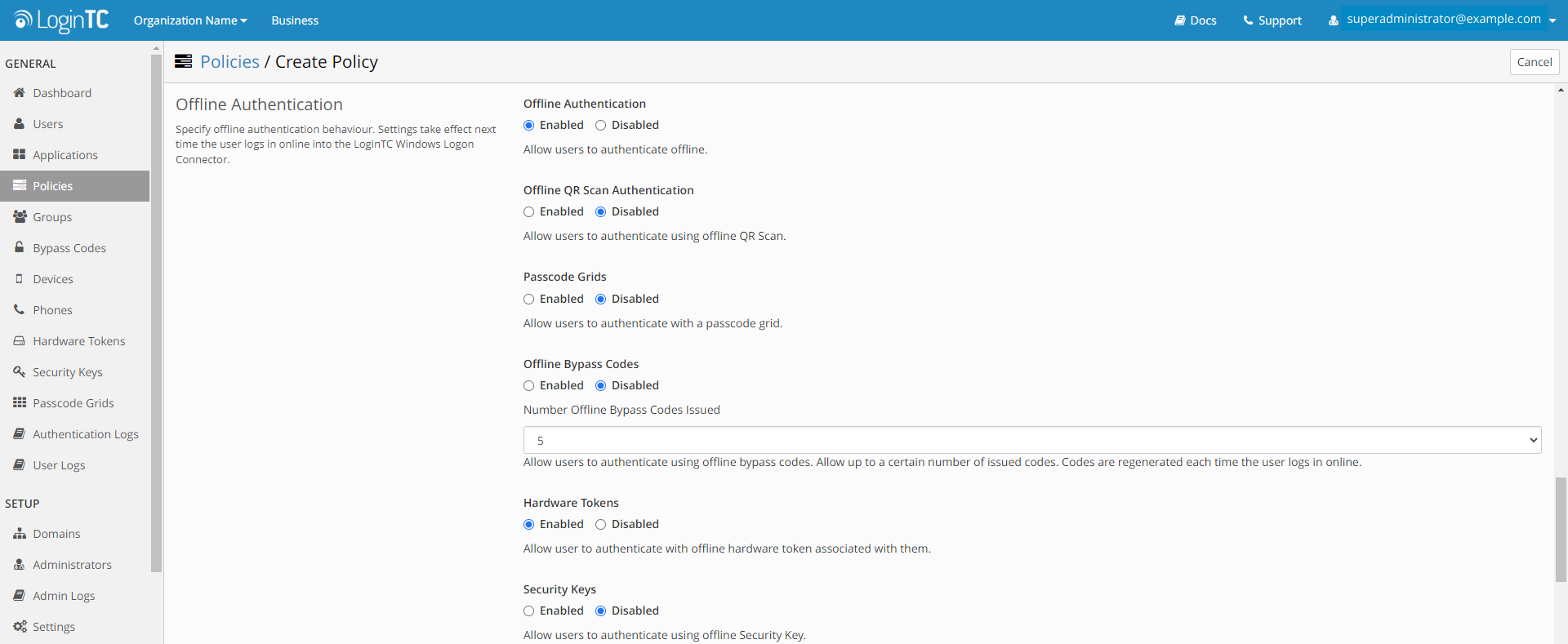
Task: Follow the Policies breadcrumb link
Action: click(x=229, y=62)
